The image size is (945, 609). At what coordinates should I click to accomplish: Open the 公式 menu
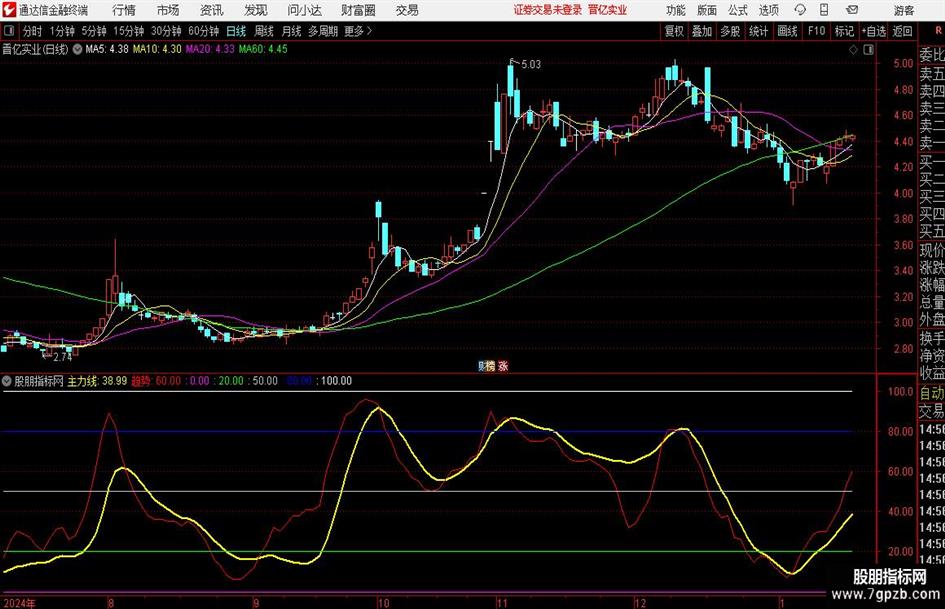(x=738, y=10)
